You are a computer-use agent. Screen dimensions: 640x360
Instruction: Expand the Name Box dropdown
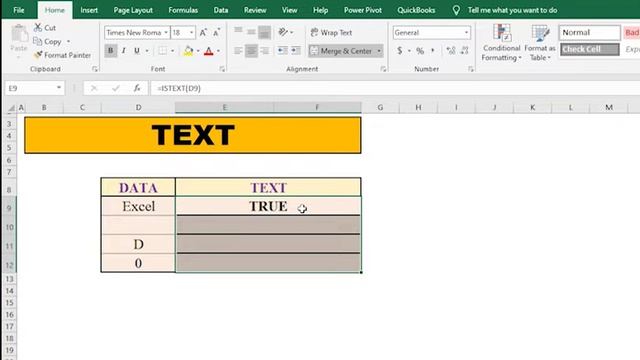[59, 88]
